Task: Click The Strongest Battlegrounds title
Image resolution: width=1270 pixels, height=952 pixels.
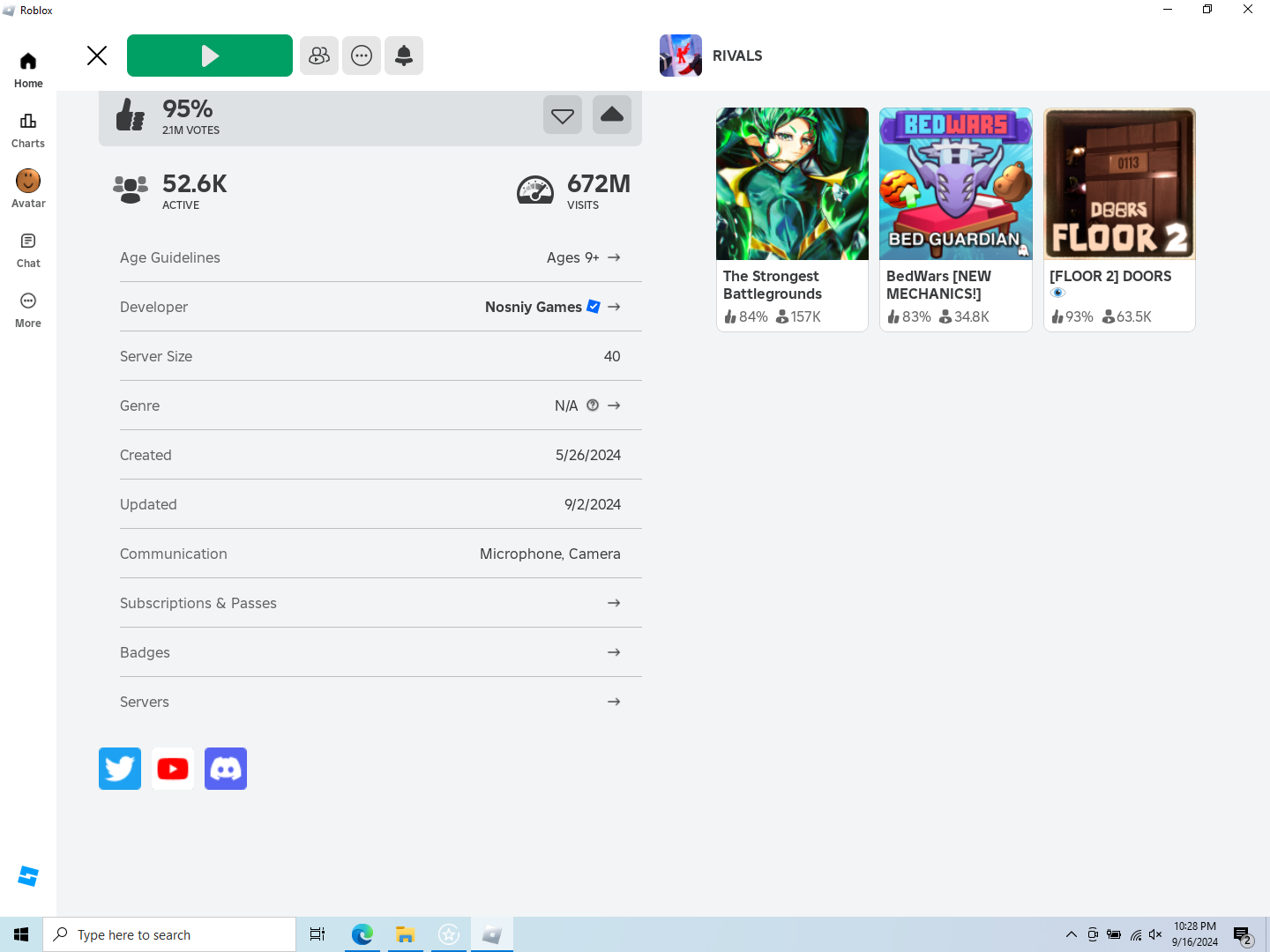Action: pos(773,285)
